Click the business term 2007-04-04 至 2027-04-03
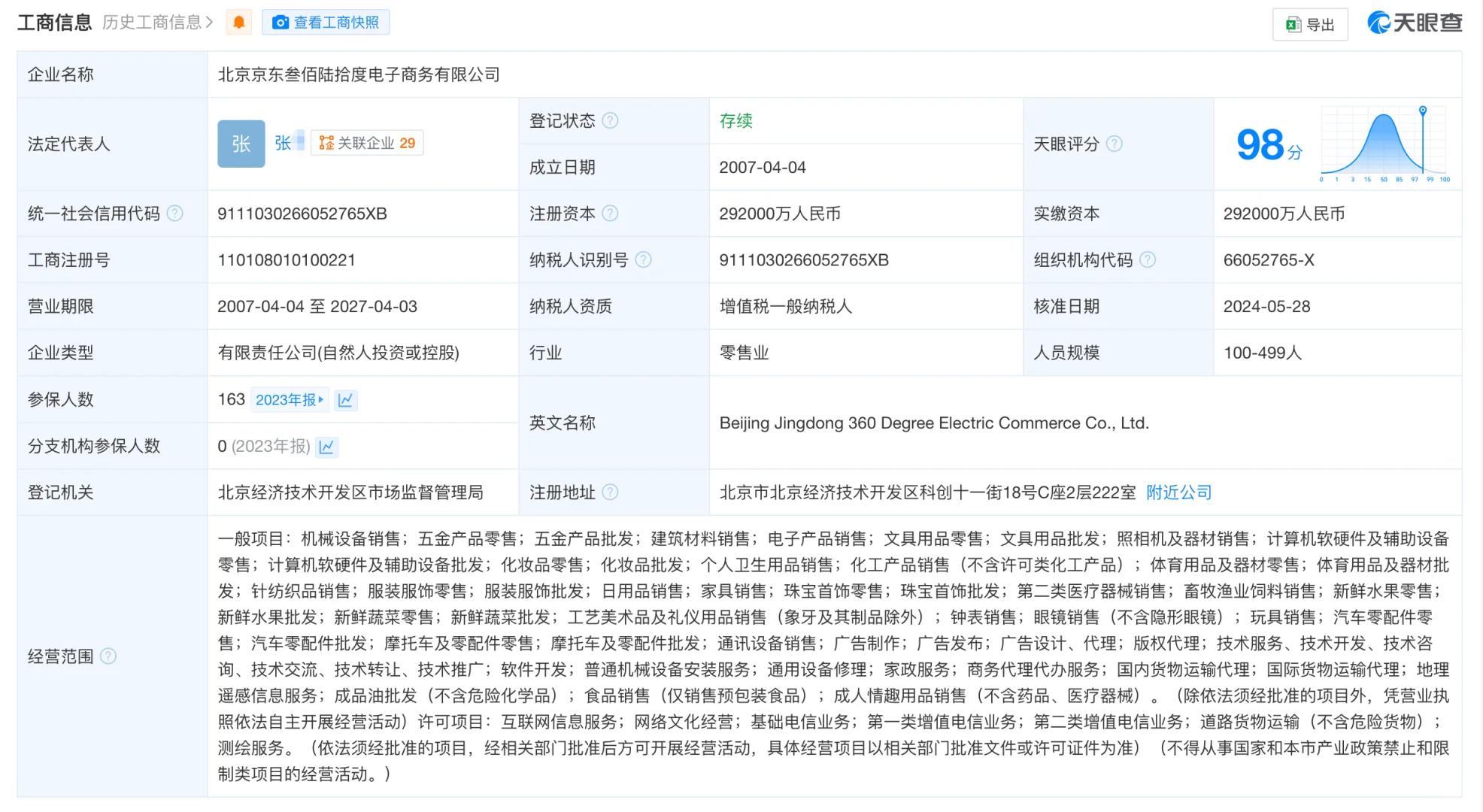Image resolution: width=1483 pixels, height=812 pixels. coord(317,307)
